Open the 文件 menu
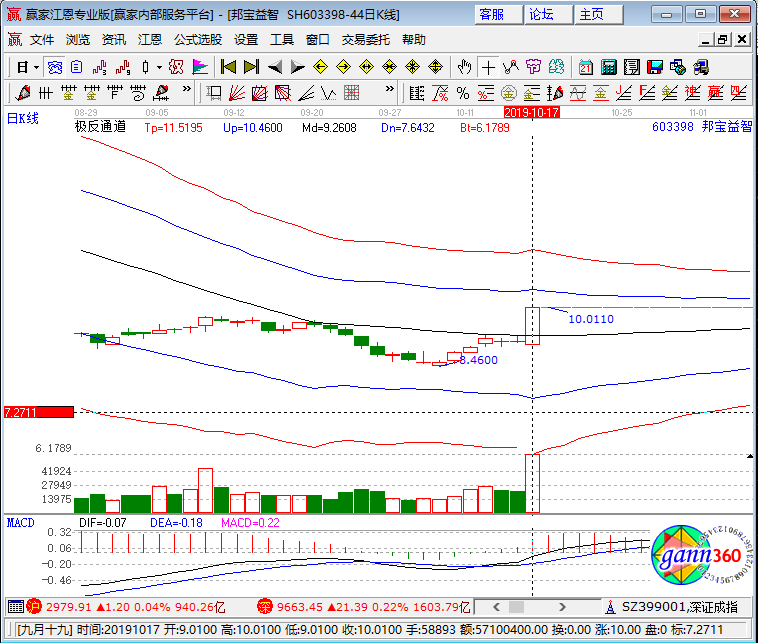Image resolution: width=758 pixels, height=643 pixels. point(42,40)
